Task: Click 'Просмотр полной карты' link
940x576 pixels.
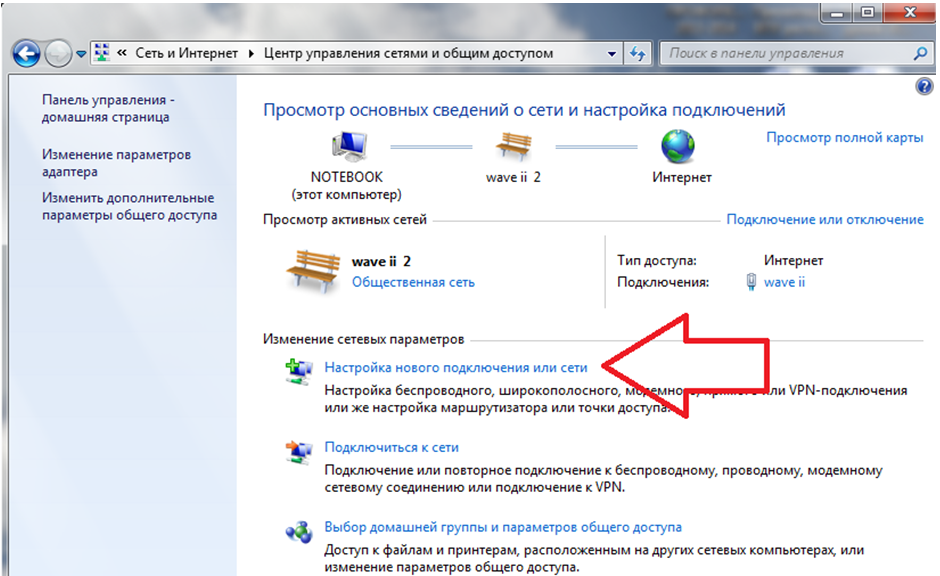Action: point(845,138)
